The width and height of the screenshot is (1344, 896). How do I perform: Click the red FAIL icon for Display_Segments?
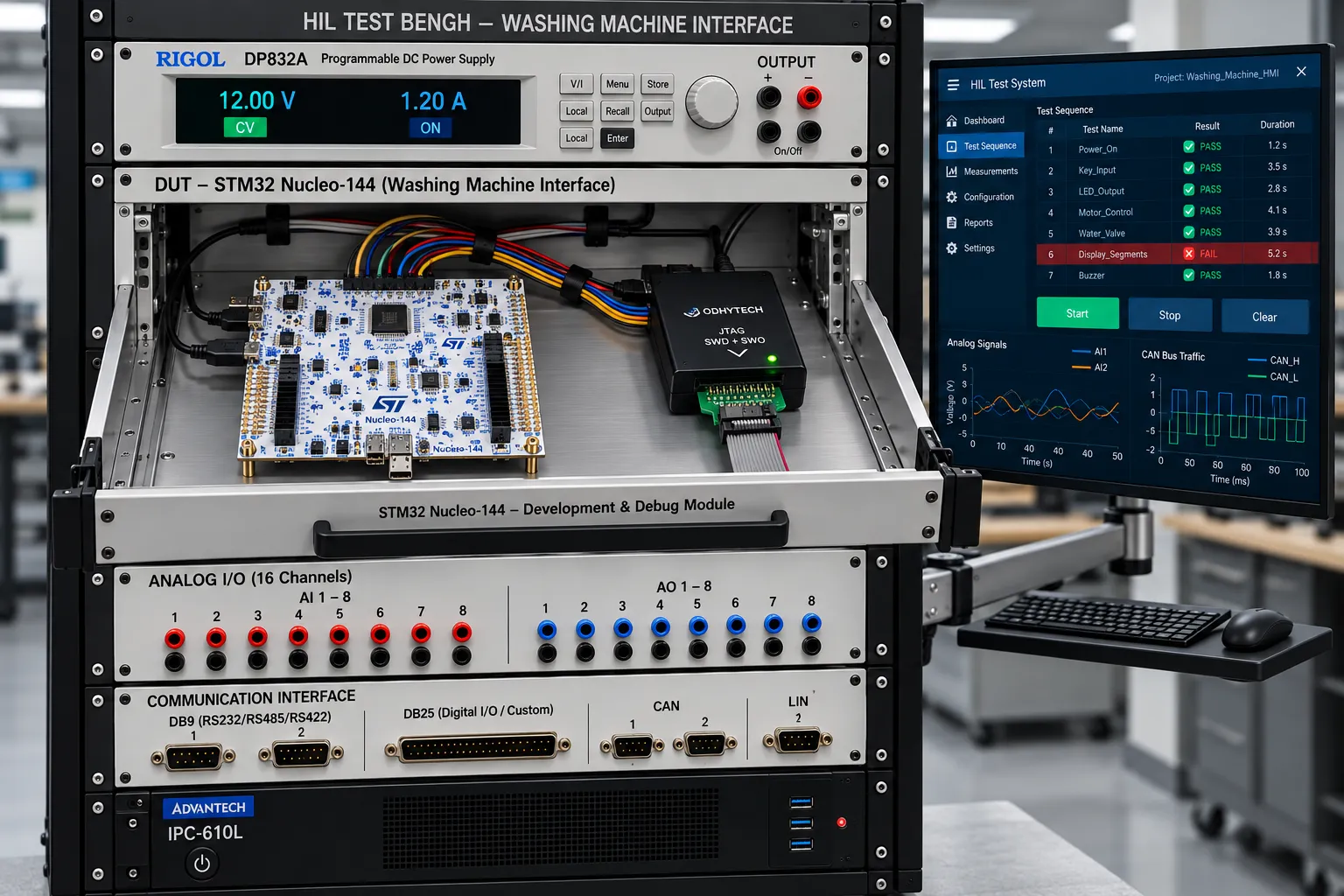[1188, 254]
